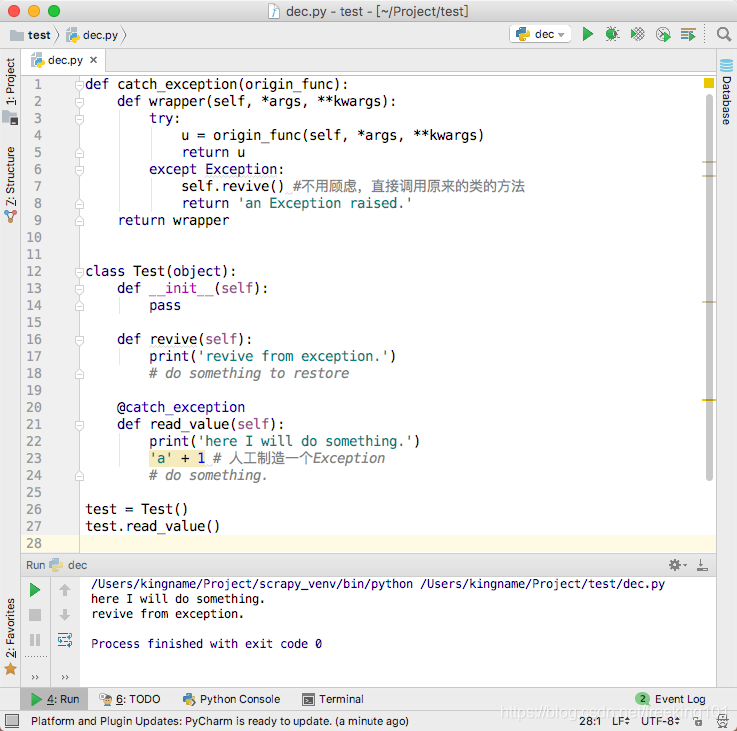Close the dec.py tab

pos(94,60)
